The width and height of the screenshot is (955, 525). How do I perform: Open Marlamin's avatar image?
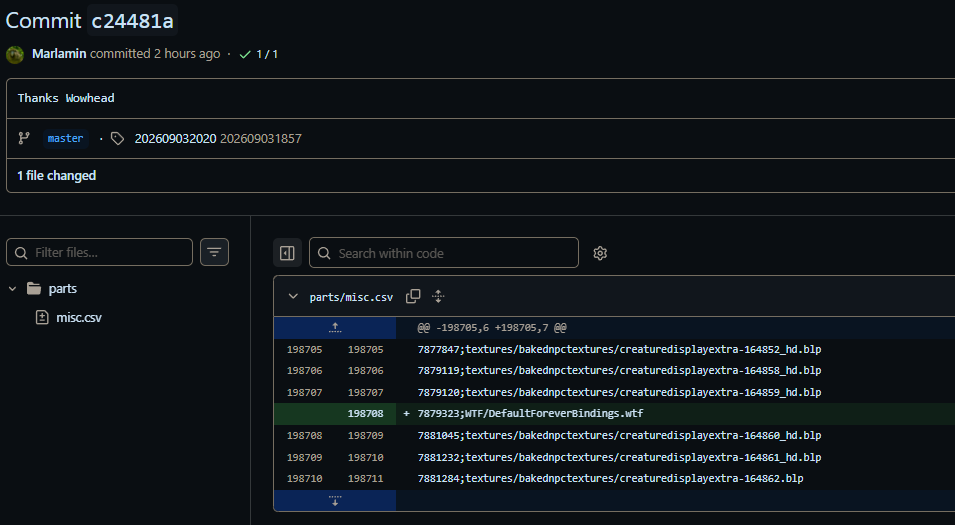pos(15,54)
